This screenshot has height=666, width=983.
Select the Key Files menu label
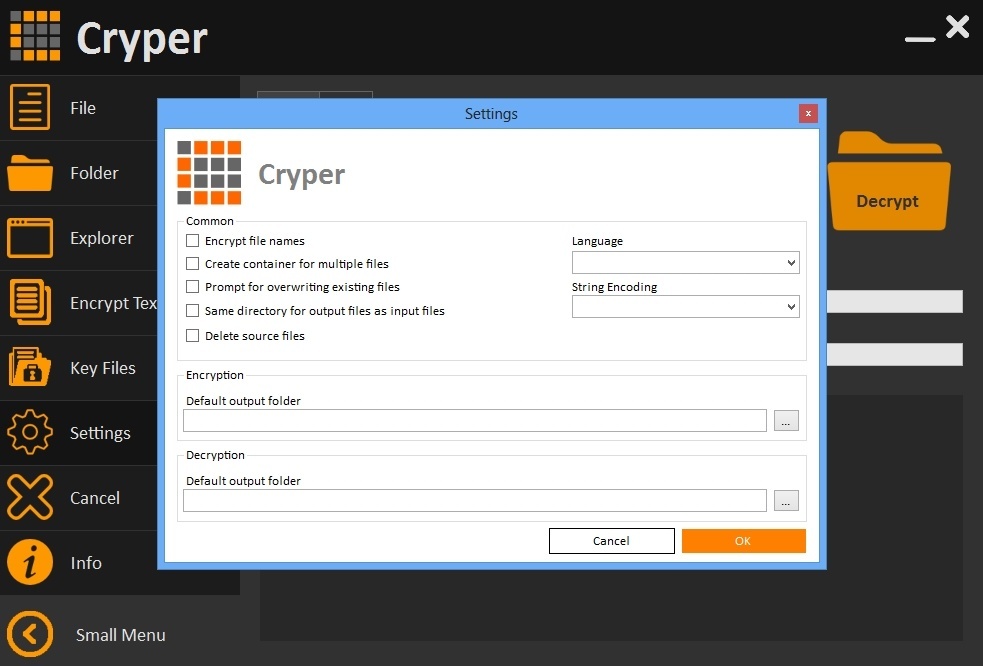pos(103,368)
